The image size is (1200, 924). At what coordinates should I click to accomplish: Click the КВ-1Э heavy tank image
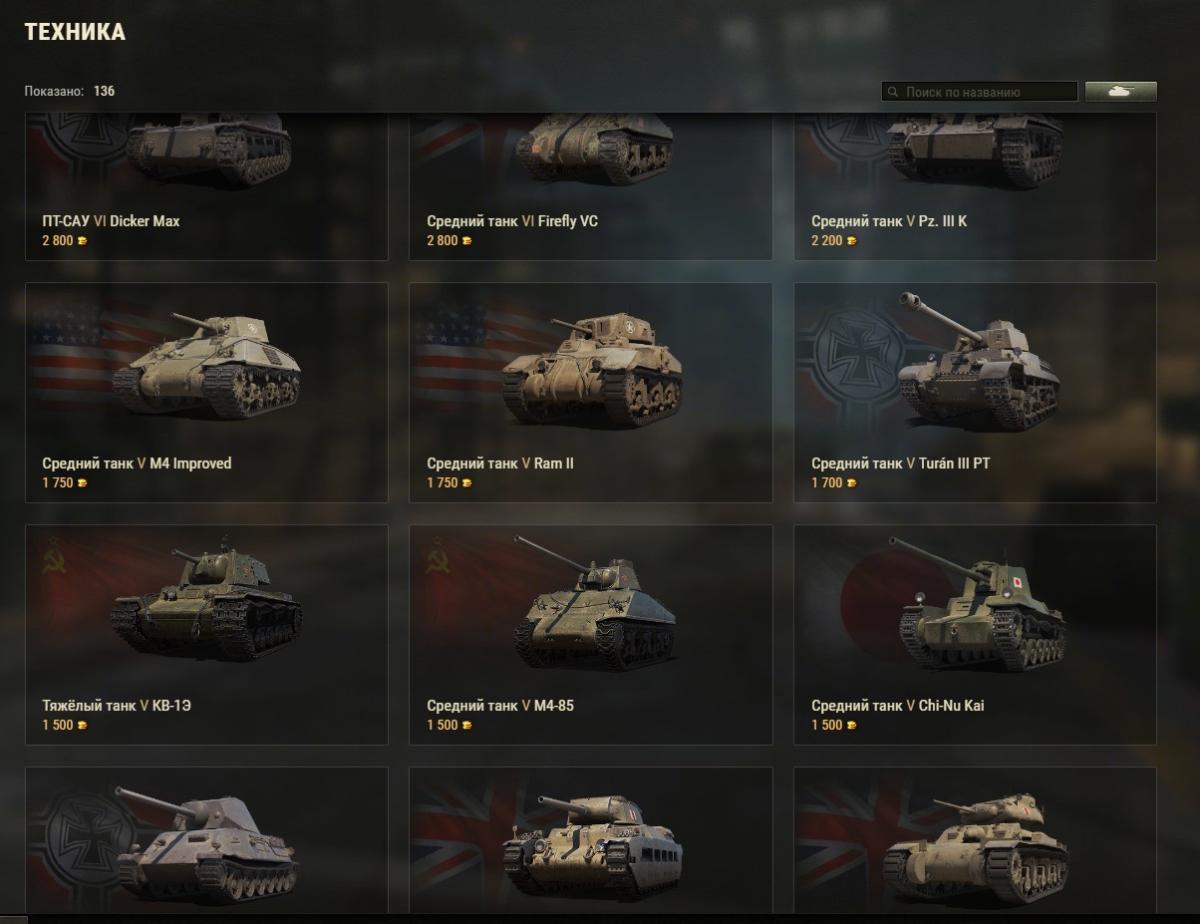[x=206, y=603]
